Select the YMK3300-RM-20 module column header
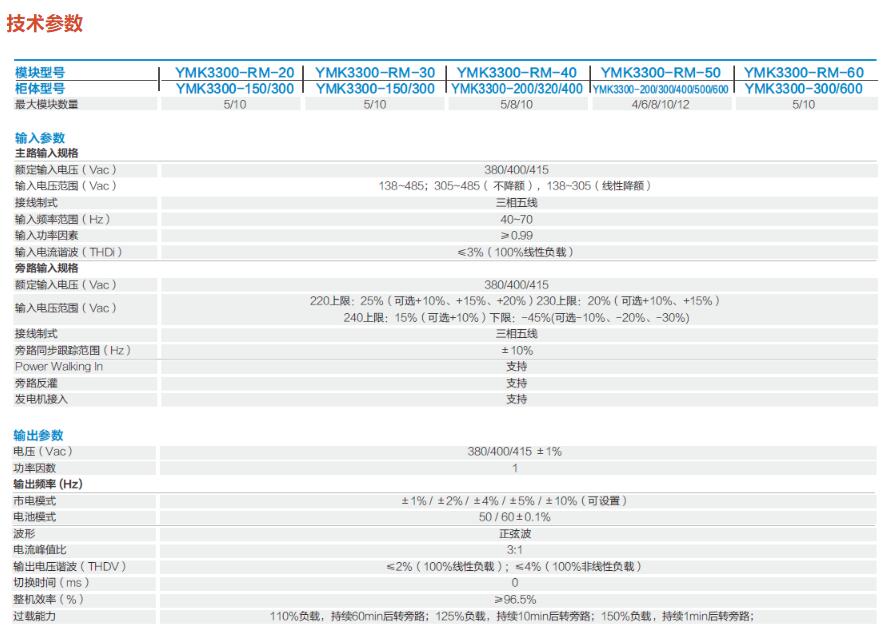 [234, 73]
